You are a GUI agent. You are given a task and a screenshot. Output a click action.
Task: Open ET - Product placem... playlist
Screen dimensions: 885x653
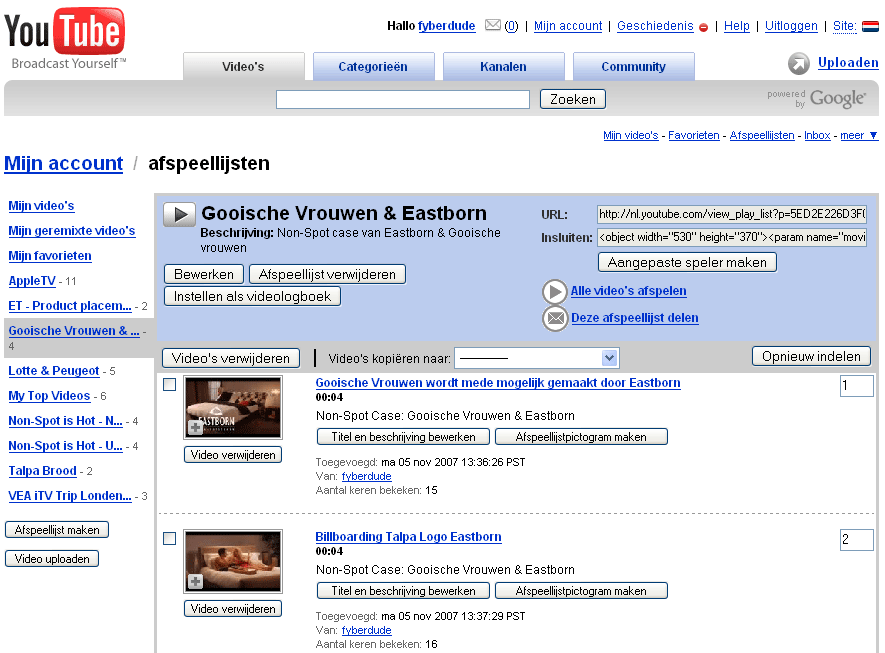pos(70,306)
